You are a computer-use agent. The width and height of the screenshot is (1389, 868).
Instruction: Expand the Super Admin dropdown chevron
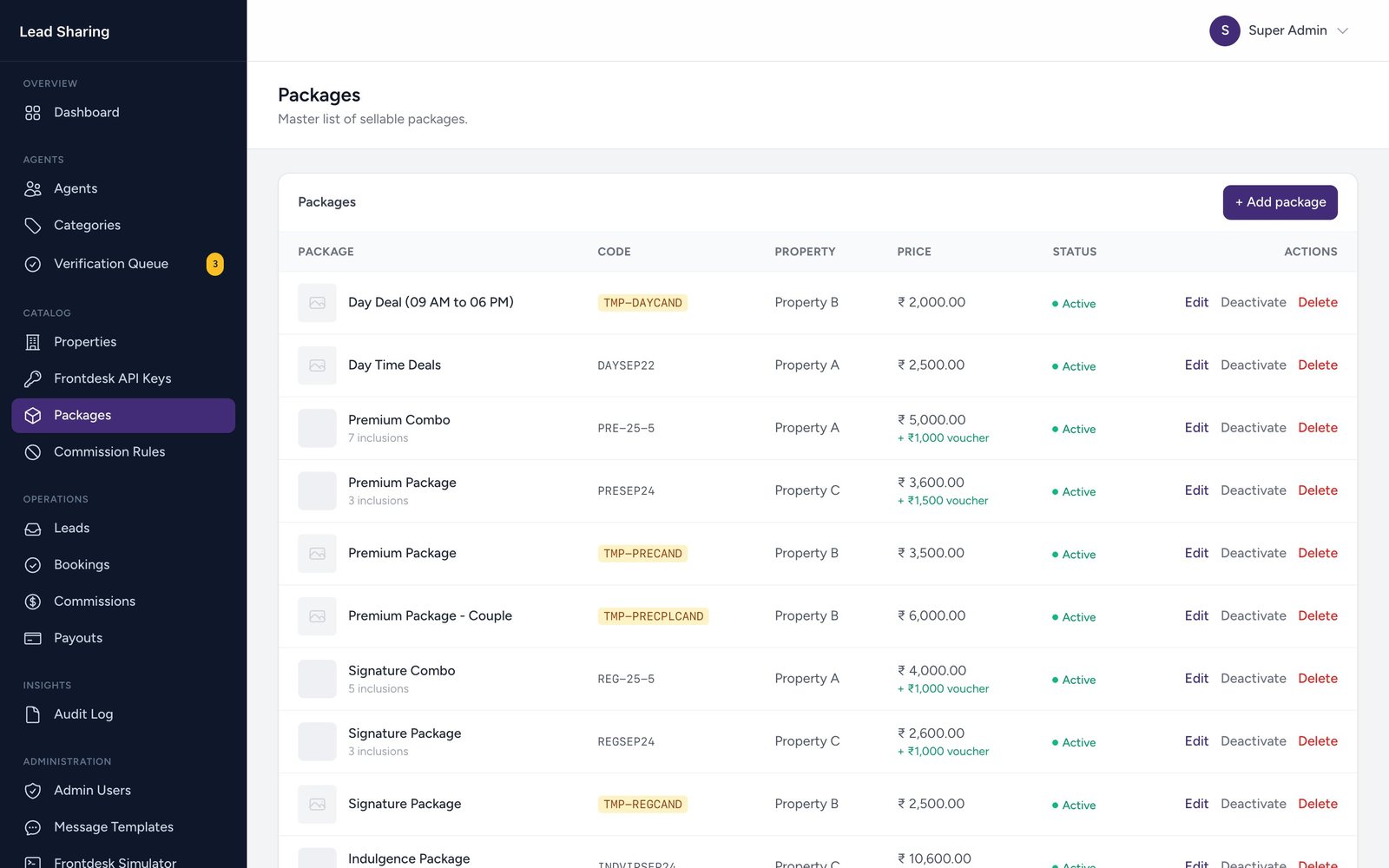click(x=1342, y=30)
